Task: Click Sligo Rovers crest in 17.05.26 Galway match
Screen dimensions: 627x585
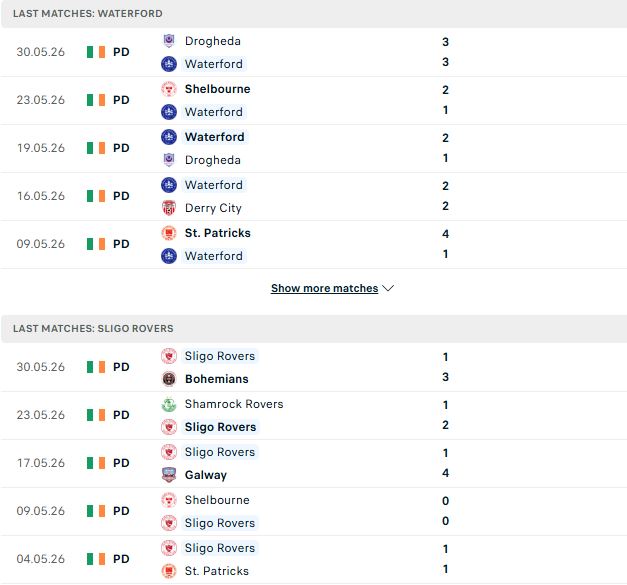Action: 169,452
